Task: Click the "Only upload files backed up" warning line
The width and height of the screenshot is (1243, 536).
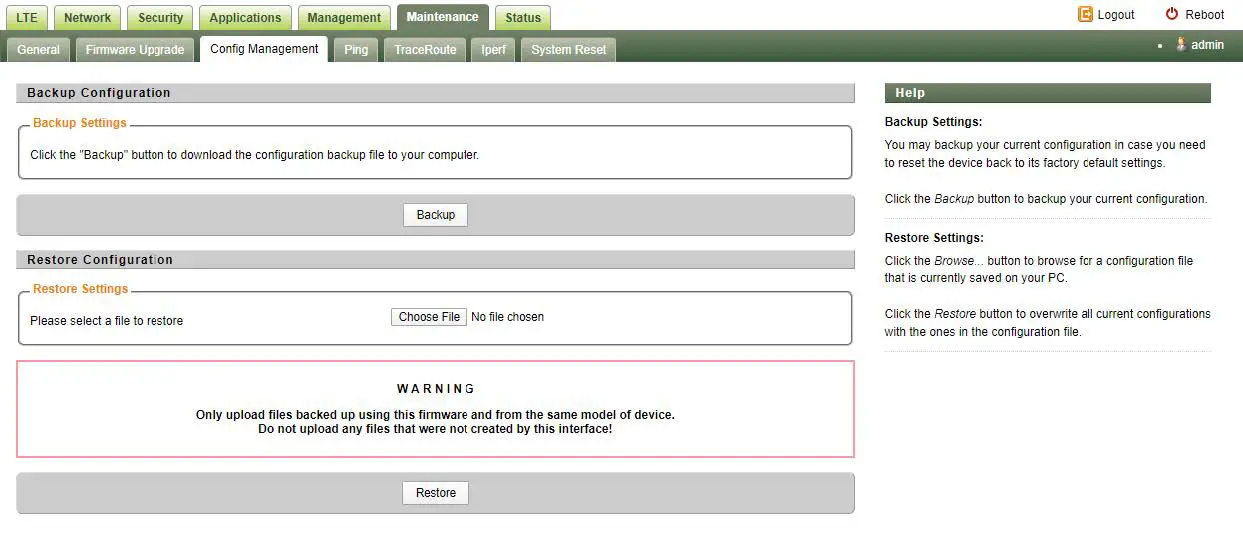Action: coord(435,415)
